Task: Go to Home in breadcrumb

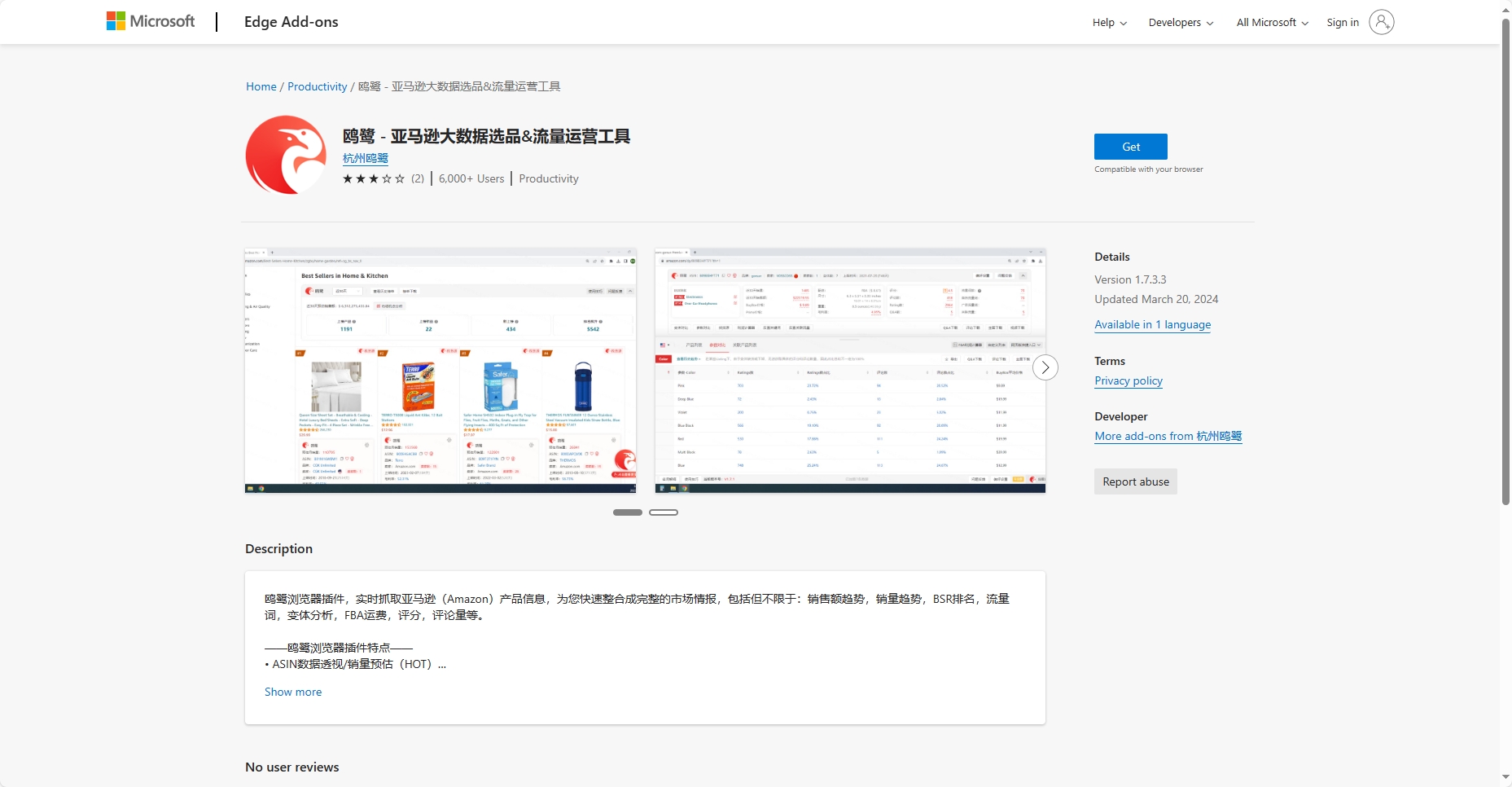Action: click(x=261, y=86)
